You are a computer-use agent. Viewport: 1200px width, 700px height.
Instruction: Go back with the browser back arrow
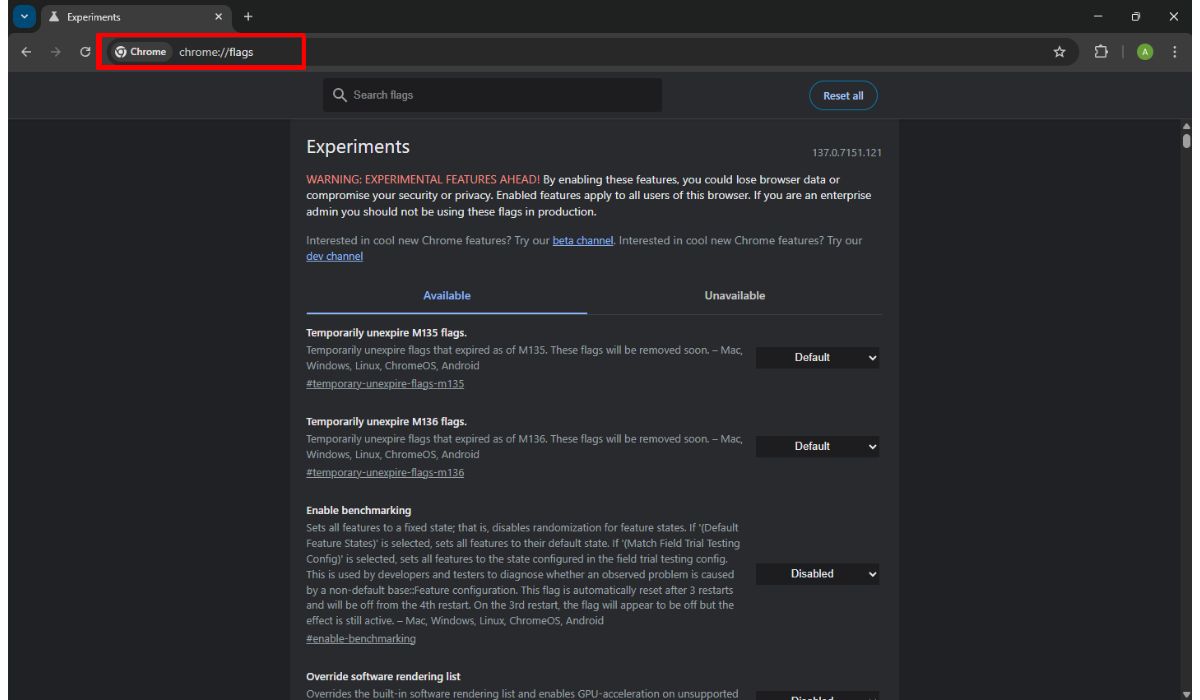[x=26, y=52]
